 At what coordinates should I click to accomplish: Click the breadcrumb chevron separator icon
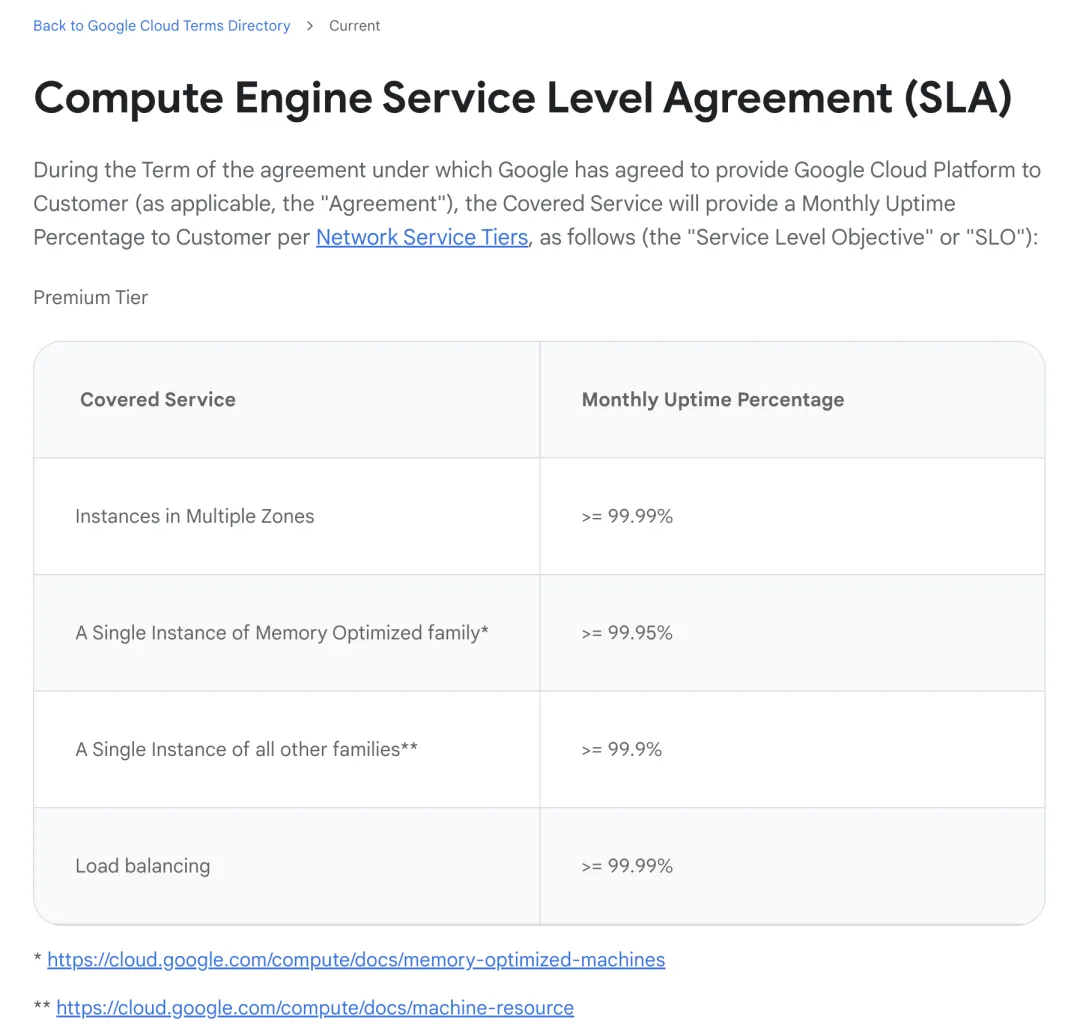click(x=310, y=26)
